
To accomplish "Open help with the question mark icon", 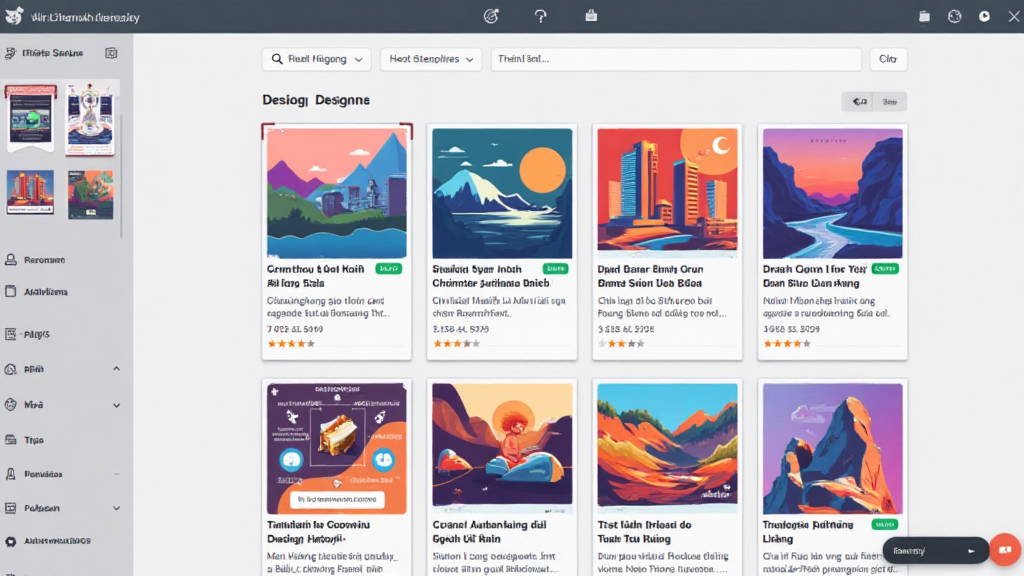I will pos(541,16).
